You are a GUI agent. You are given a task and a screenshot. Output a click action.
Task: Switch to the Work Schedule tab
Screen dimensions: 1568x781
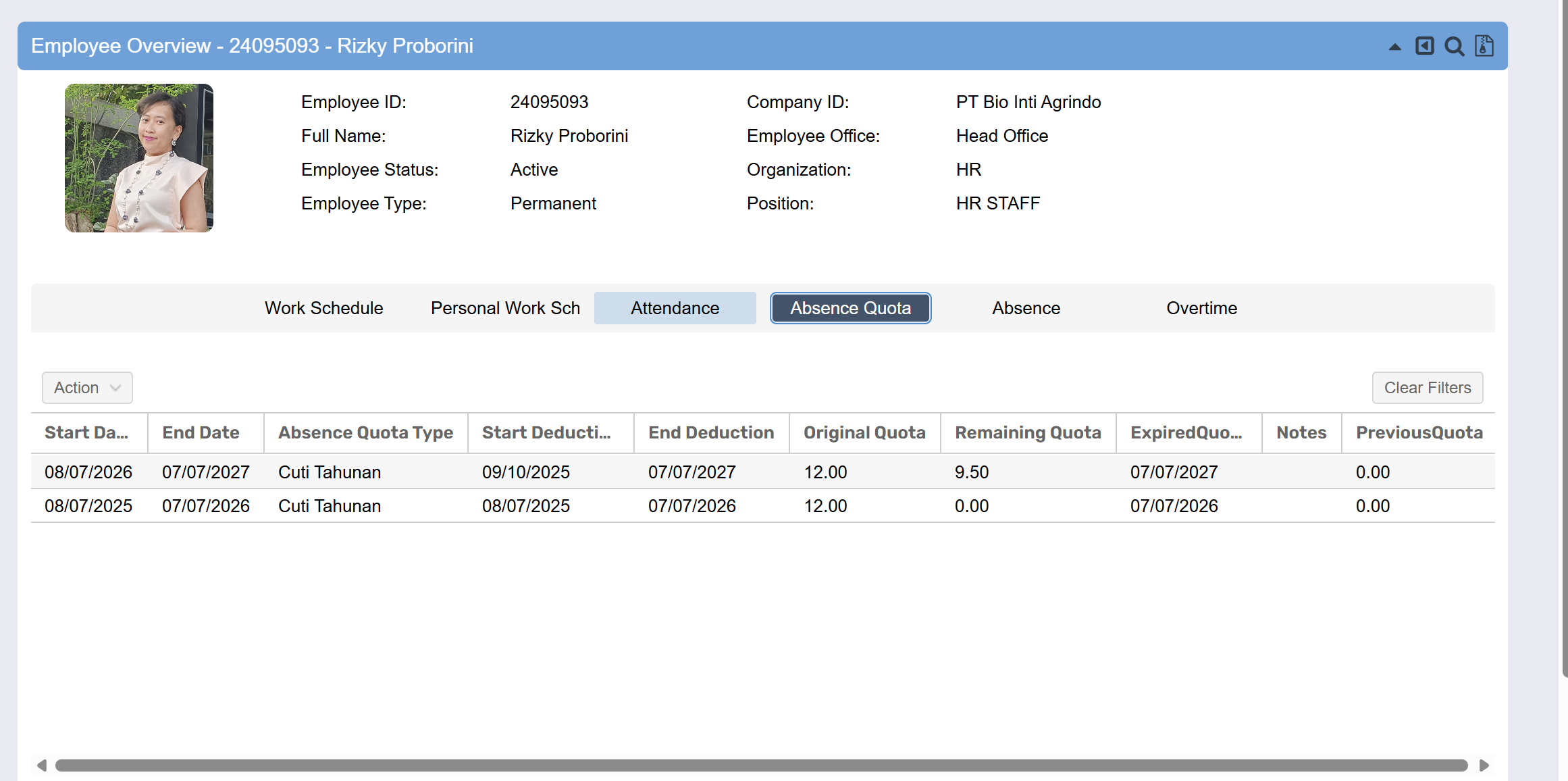[x=323, y=308]
